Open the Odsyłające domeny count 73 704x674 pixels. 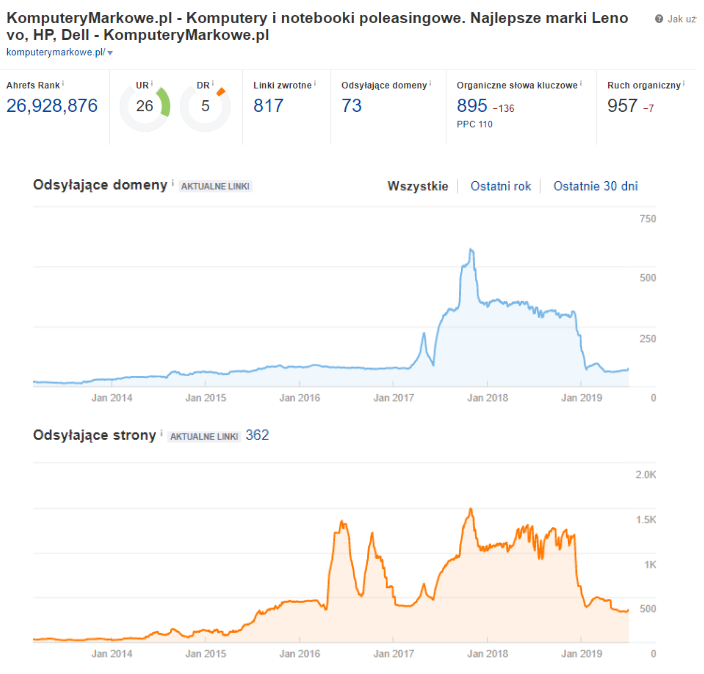[352, 106]
